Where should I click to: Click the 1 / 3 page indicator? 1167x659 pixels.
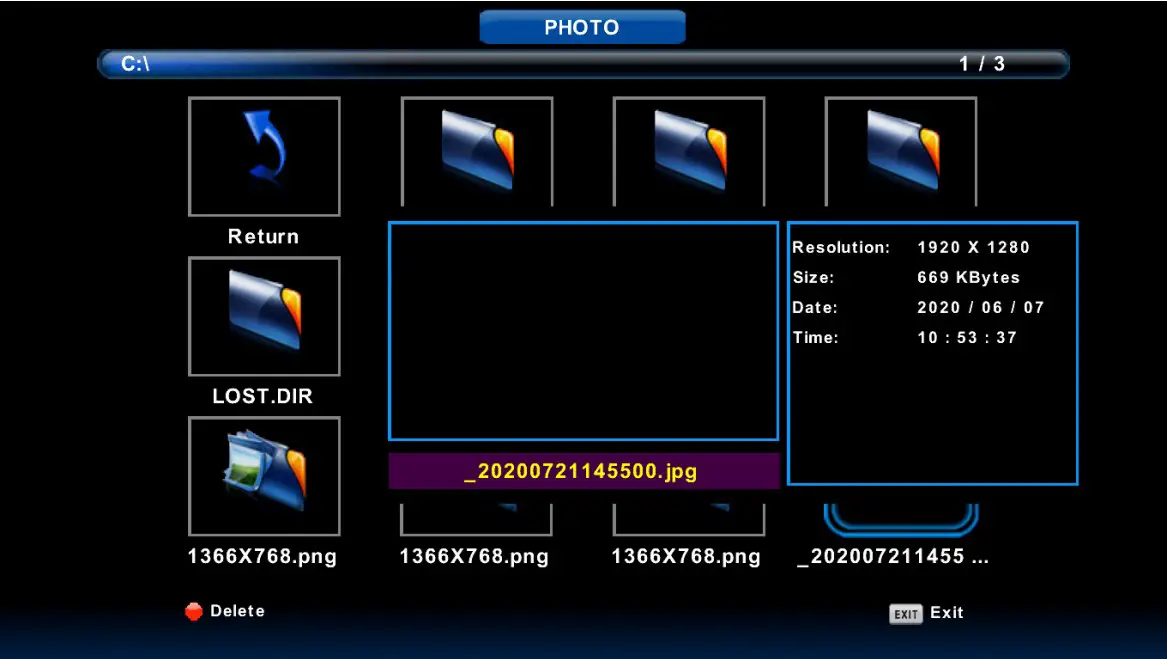point(982,64)
